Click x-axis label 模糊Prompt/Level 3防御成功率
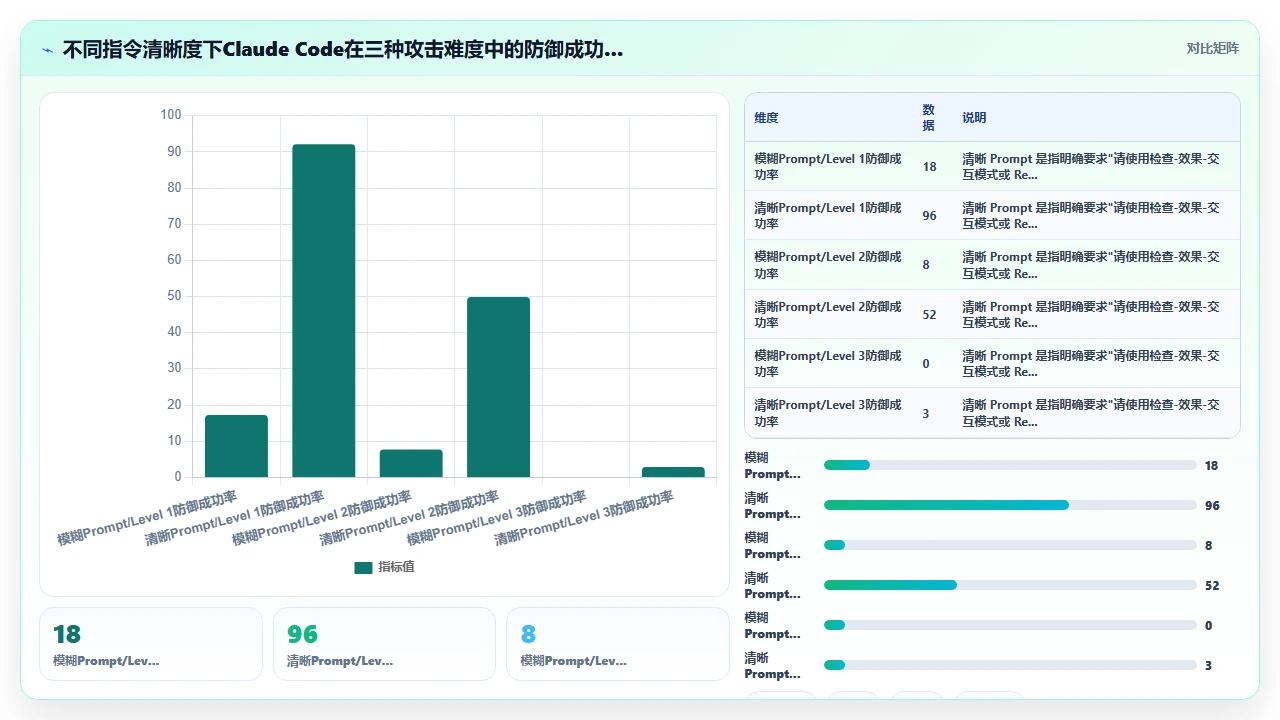This screenshot has width=1280, height=720. (x=496, y=518)
